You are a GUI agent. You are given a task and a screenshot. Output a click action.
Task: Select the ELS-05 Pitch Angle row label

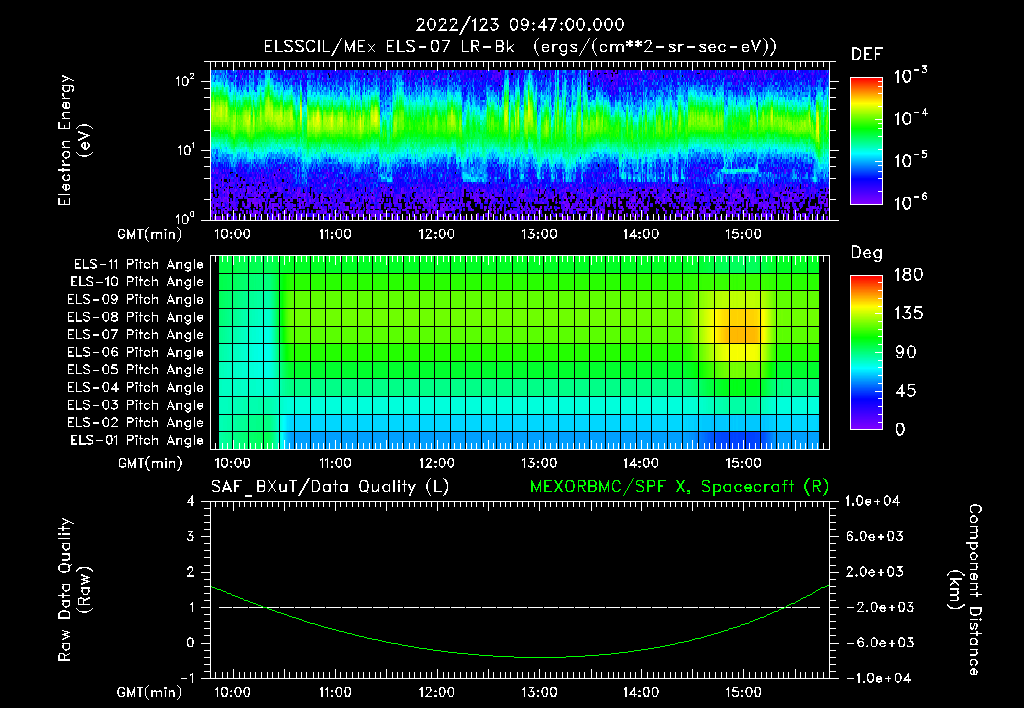135,370
